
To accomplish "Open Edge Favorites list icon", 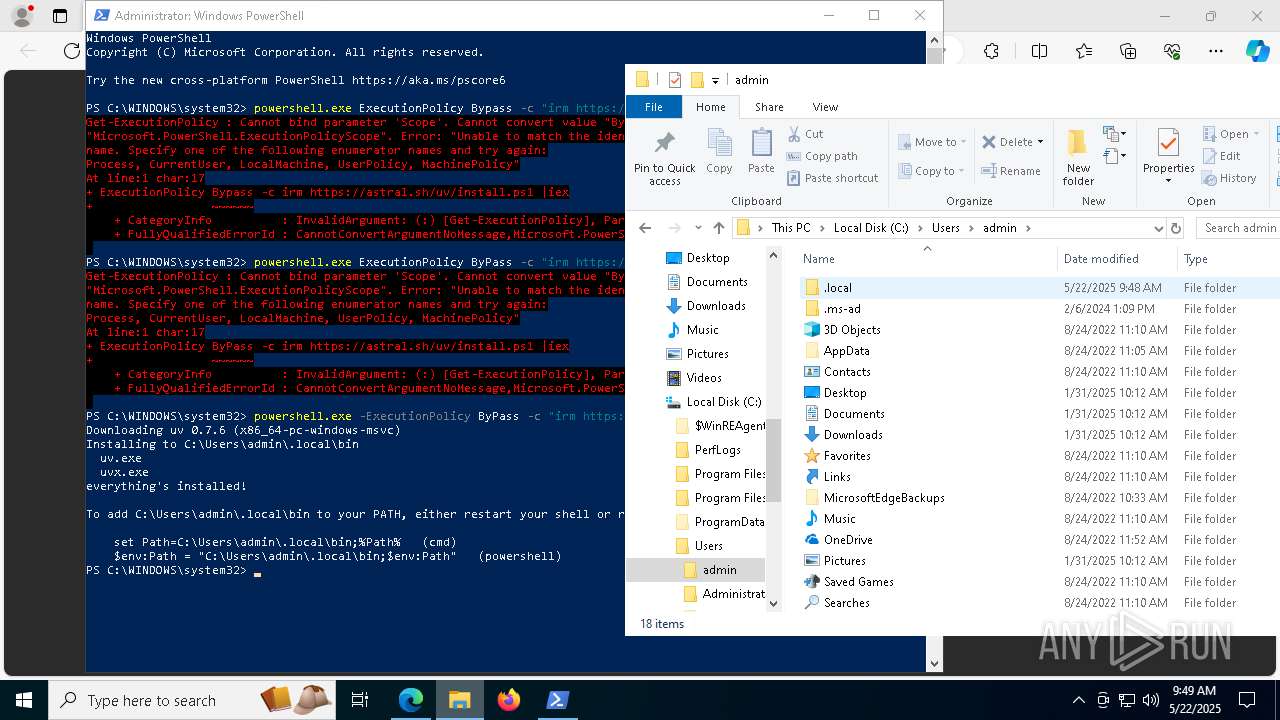I will 1084,52.
